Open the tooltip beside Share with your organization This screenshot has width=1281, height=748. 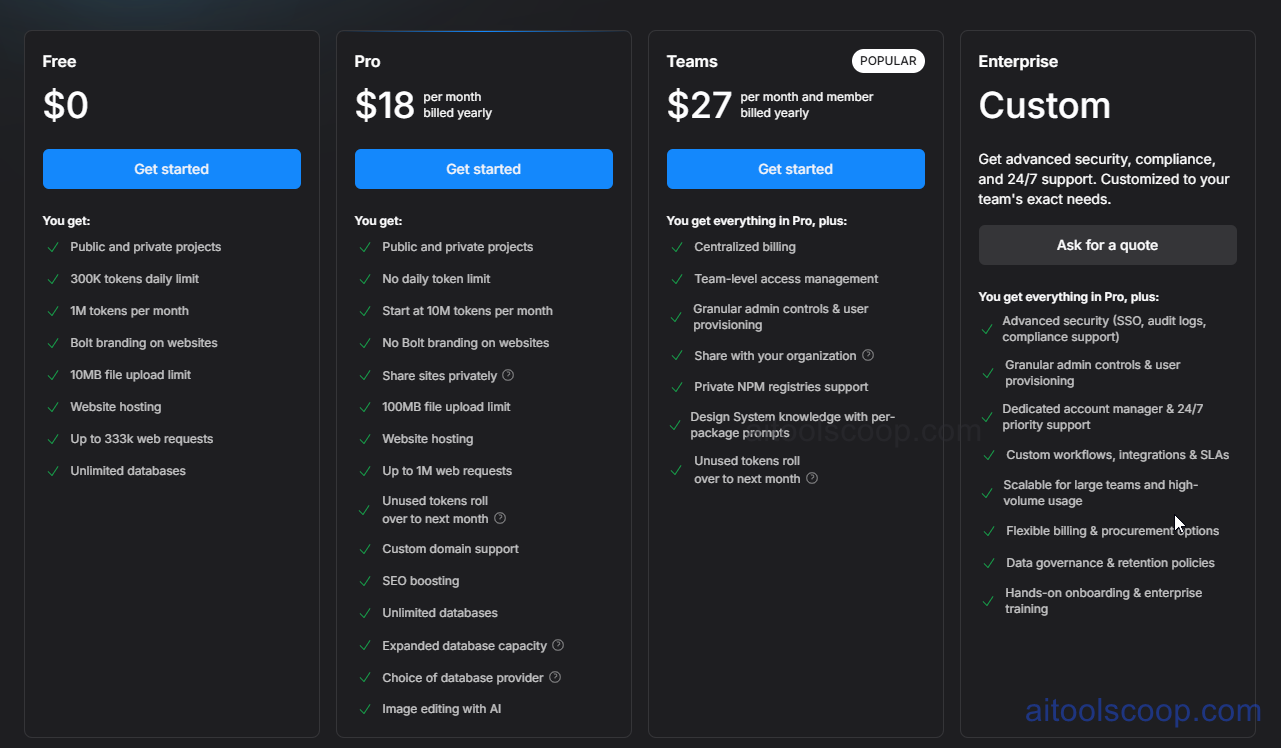(x=868, y=355)
